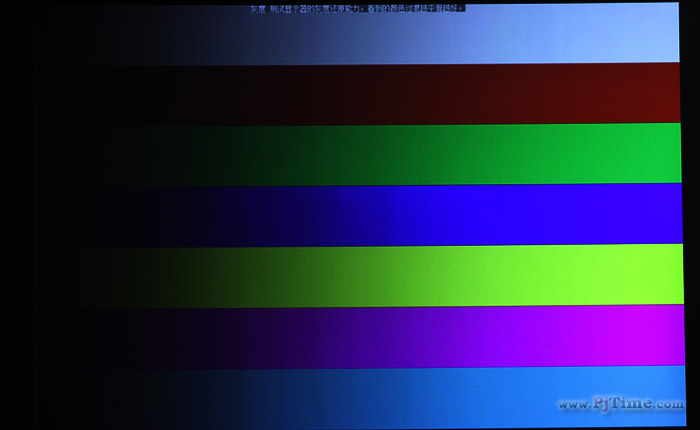Image resolution: width=700 pixels, height=430 pixels.
Task: Click the bright end of the magenta bar
Action: tap(650, 335)
